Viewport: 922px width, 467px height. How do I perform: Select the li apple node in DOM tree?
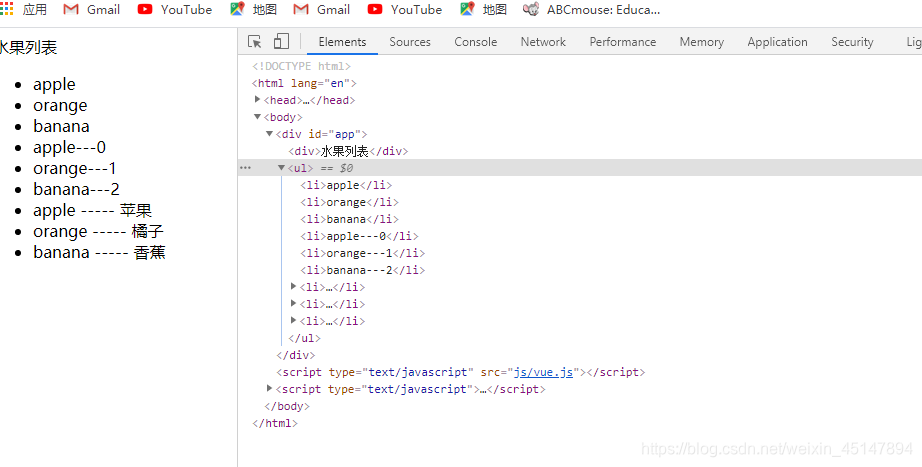tap(346, 185)
